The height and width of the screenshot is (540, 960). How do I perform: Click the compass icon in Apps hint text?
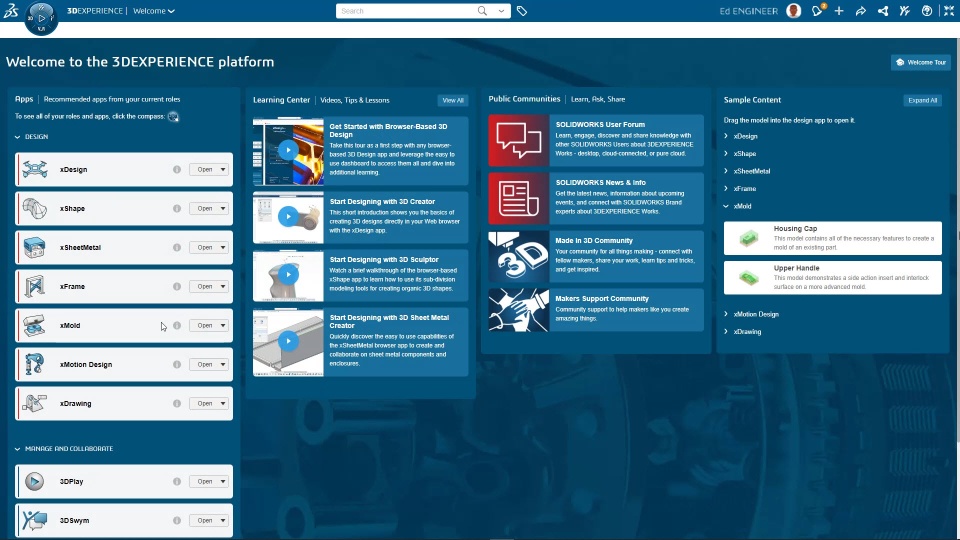click(173, 117)
